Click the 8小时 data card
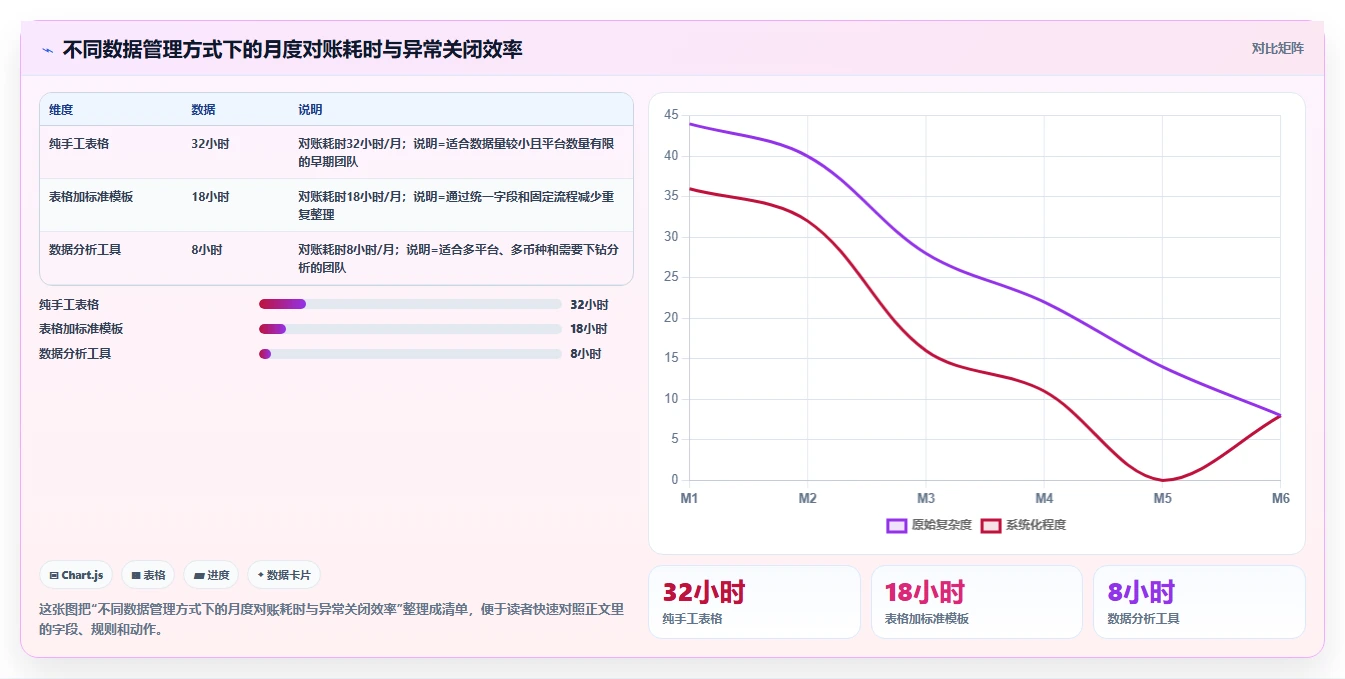The height and width of the screenshot is (679, 1345). coord(1199,602)
